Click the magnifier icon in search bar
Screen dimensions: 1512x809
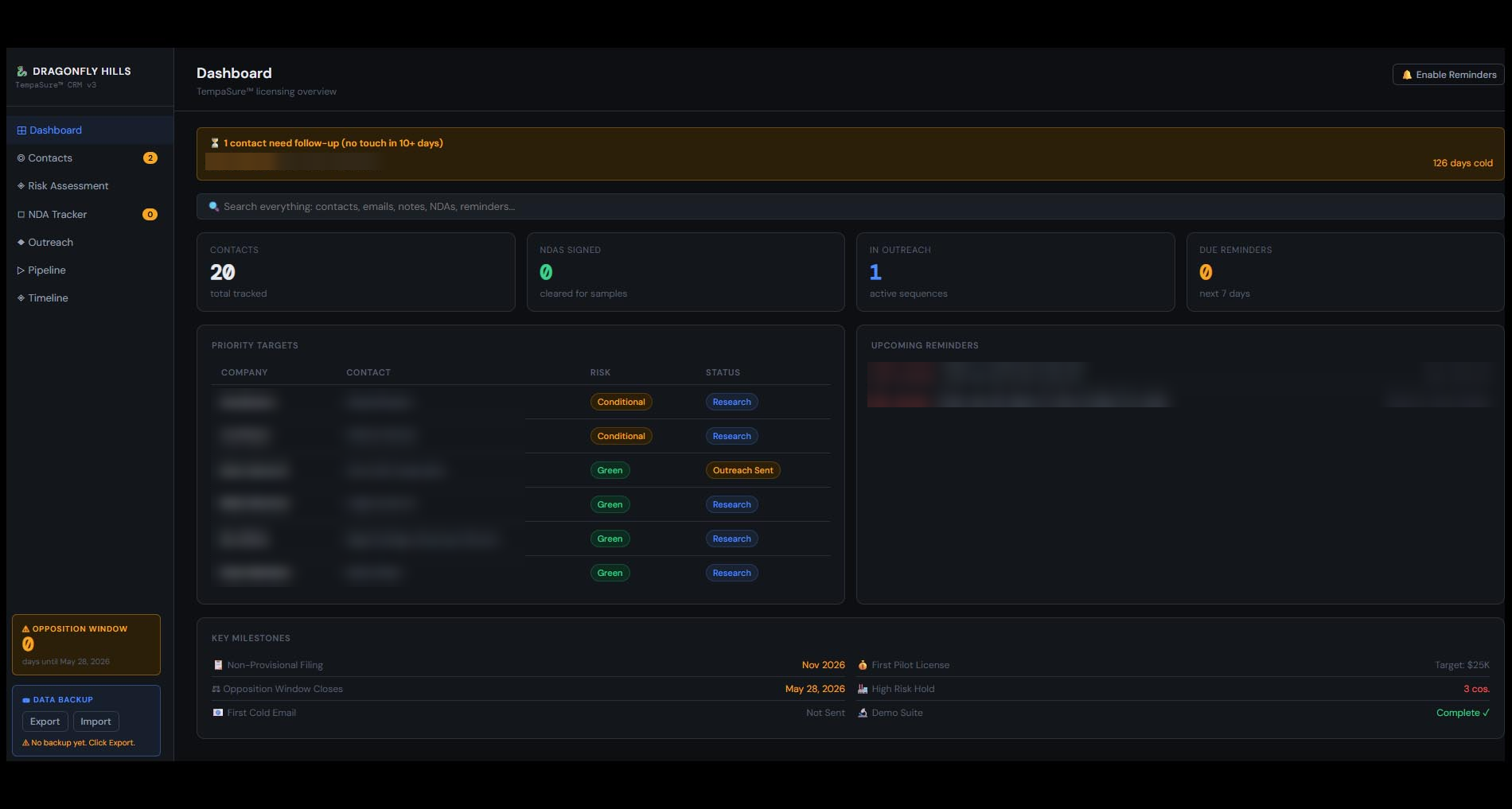click(x=213, y=207)
